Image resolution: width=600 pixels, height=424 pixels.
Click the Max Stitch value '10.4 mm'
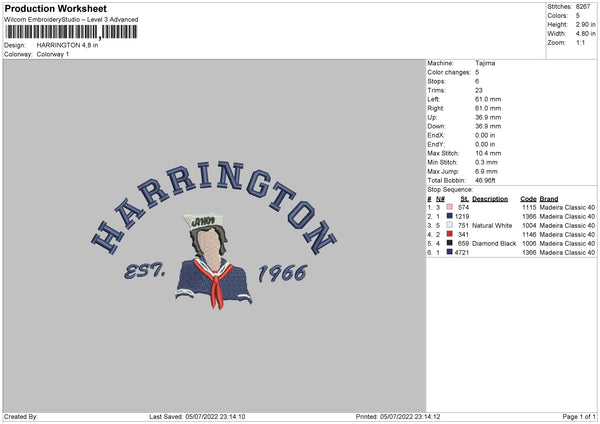pos(488,153)
